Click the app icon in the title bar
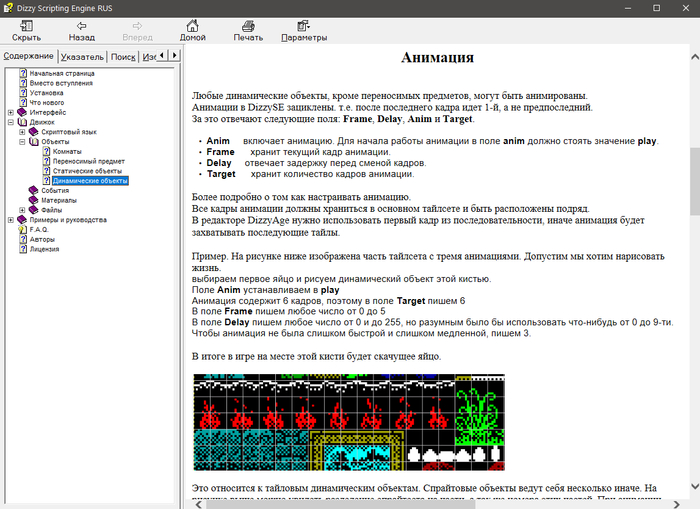This screenshot has width=700, height=509. coord(8,8)
